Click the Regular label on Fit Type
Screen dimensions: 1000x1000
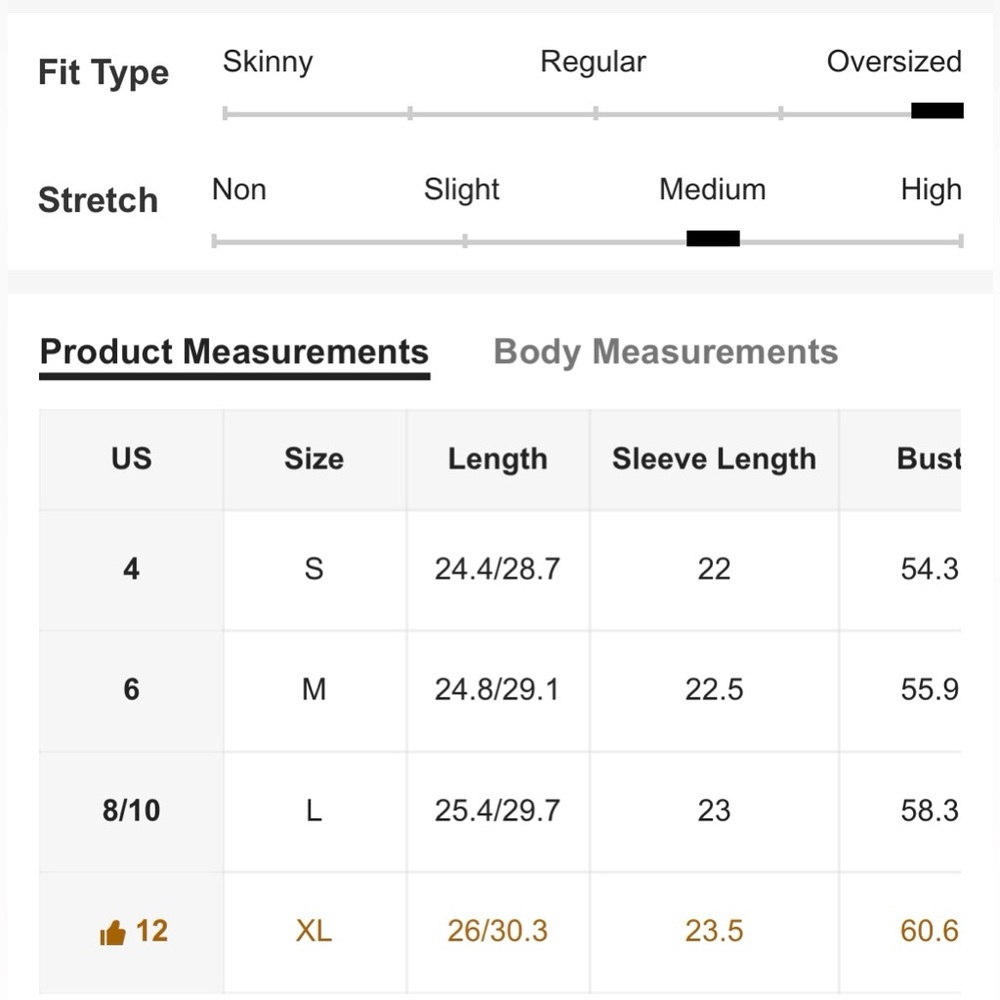click(x=593, y=61)
